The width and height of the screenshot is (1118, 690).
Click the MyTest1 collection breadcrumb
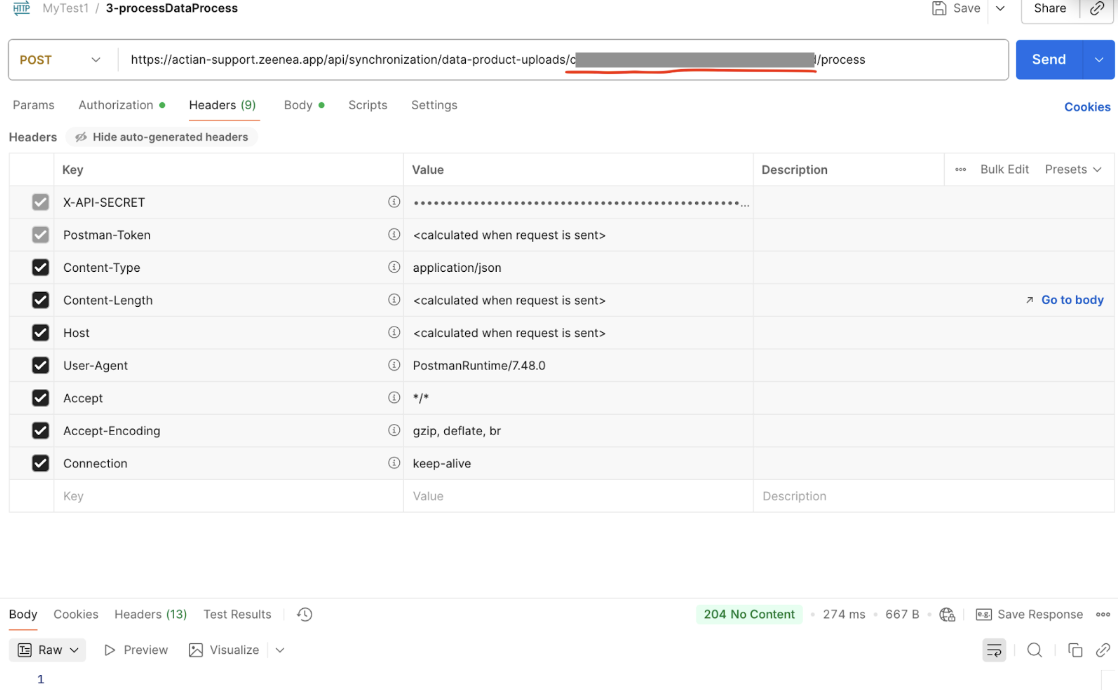coord(65,9)
